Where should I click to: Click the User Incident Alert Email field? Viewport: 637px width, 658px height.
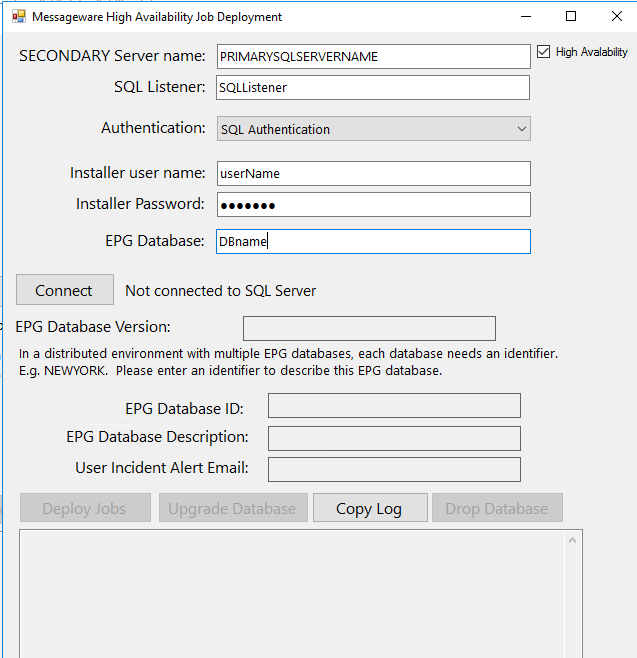(394, 470)
